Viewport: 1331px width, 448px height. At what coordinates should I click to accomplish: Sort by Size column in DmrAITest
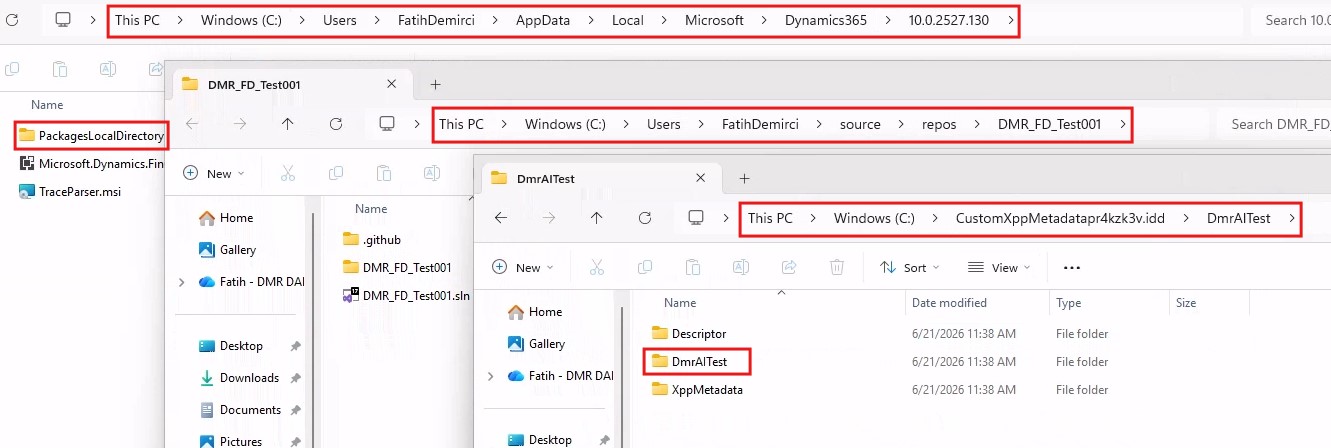click(1186, 303)
